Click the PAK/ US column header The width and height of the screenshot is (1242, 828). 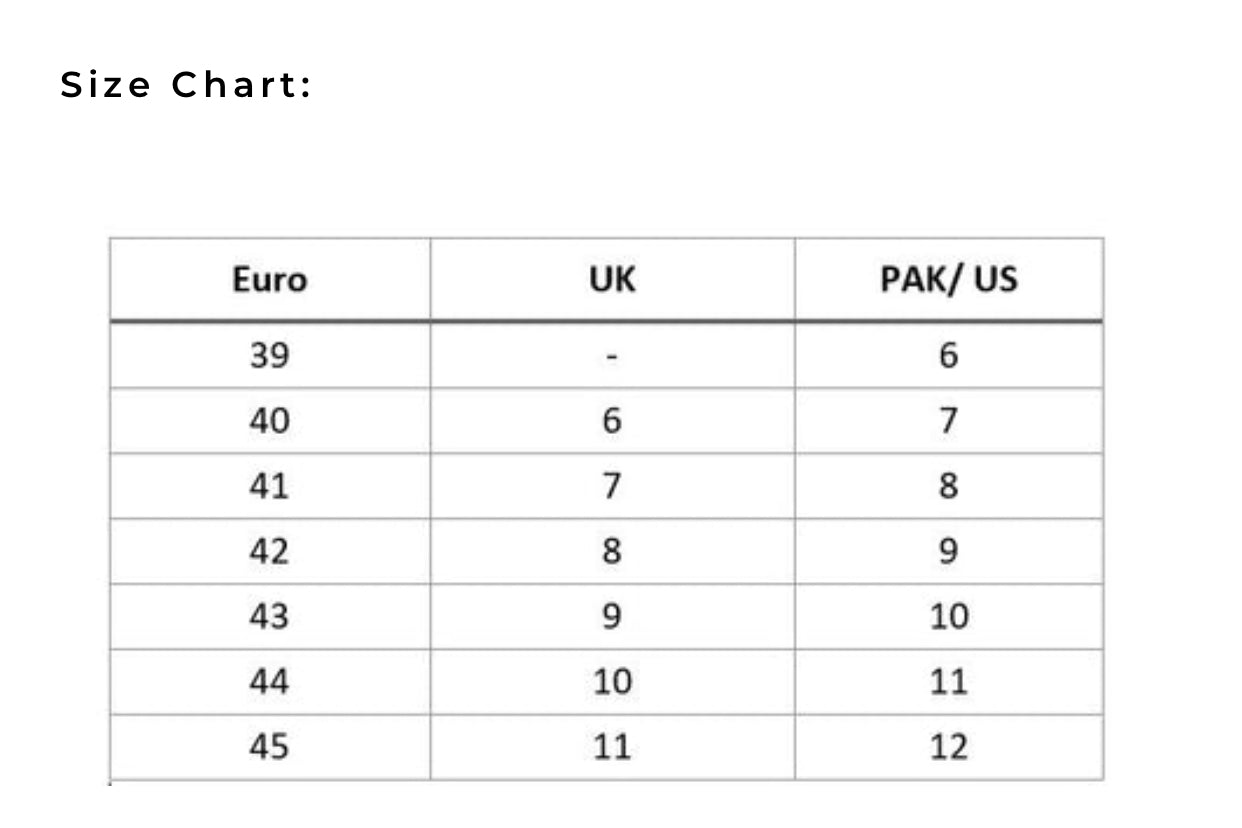(x=948, y=280)
